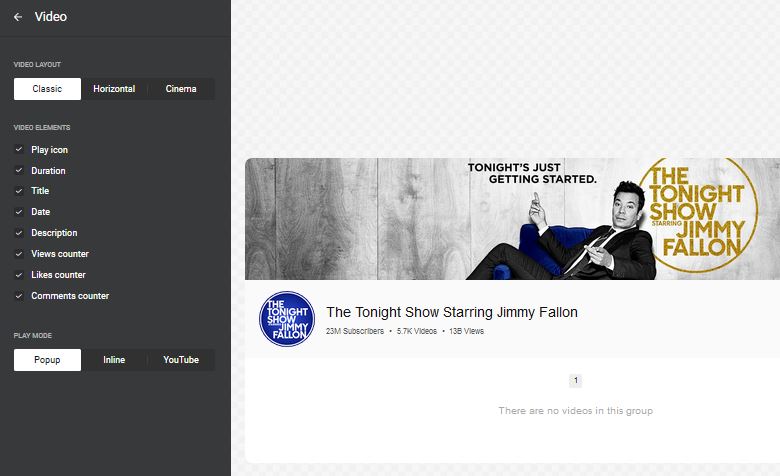Image resolution: width=780 pixels, height=476 pixels.
Task: Choose YouTube play mode
Action: pos(181,360)
